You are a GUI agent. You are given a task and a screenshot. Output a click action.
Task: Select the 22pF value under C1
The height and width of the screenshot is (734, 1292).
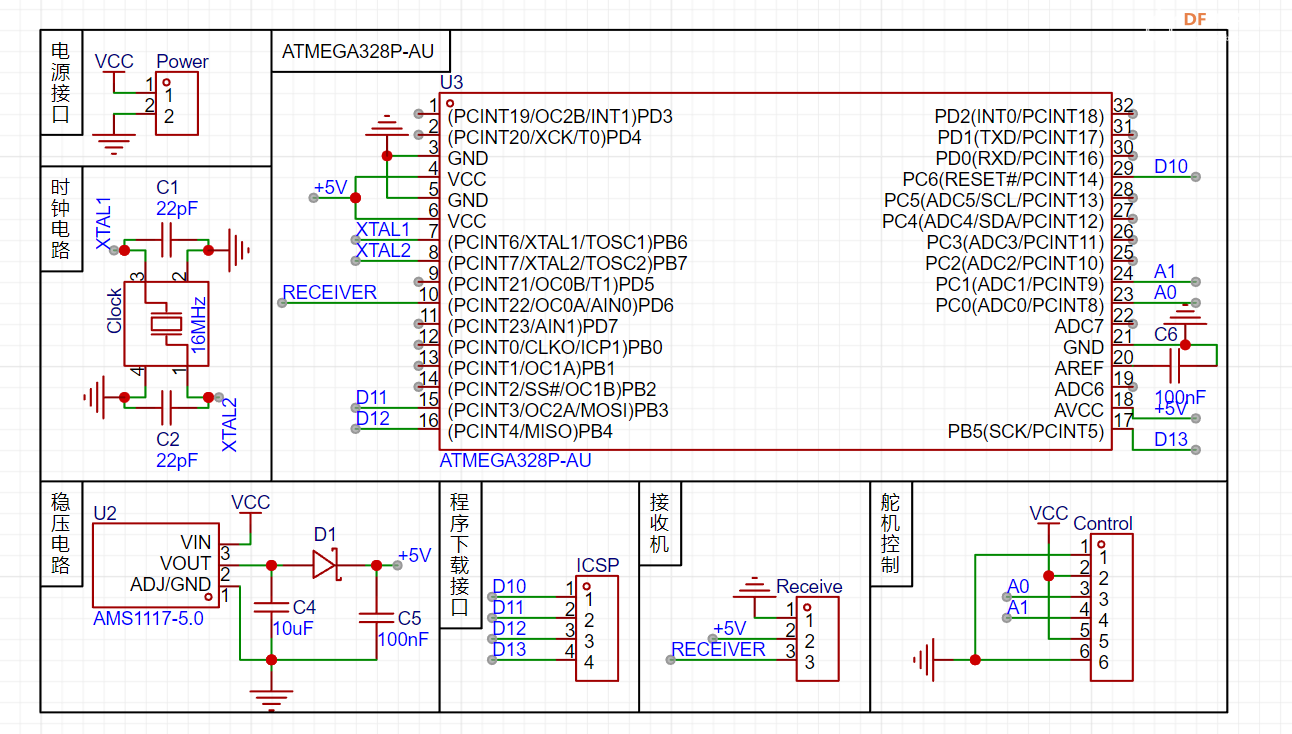point(177,210)
